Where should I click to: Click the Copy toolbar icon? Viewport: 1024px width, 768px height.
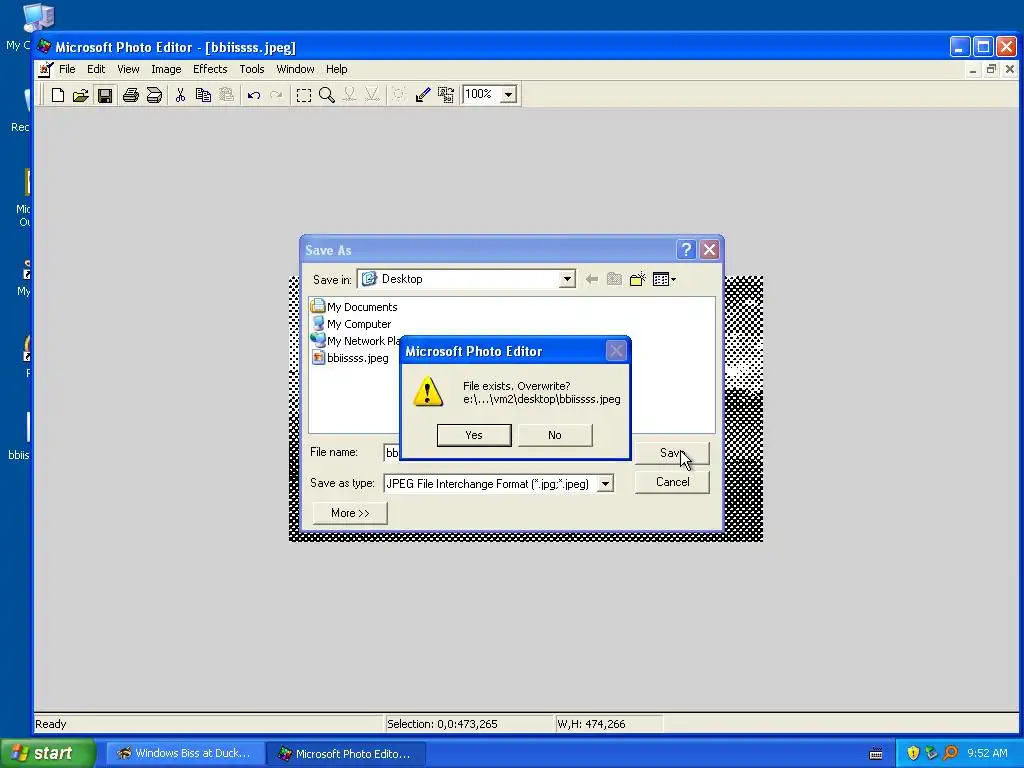point(203,95)
